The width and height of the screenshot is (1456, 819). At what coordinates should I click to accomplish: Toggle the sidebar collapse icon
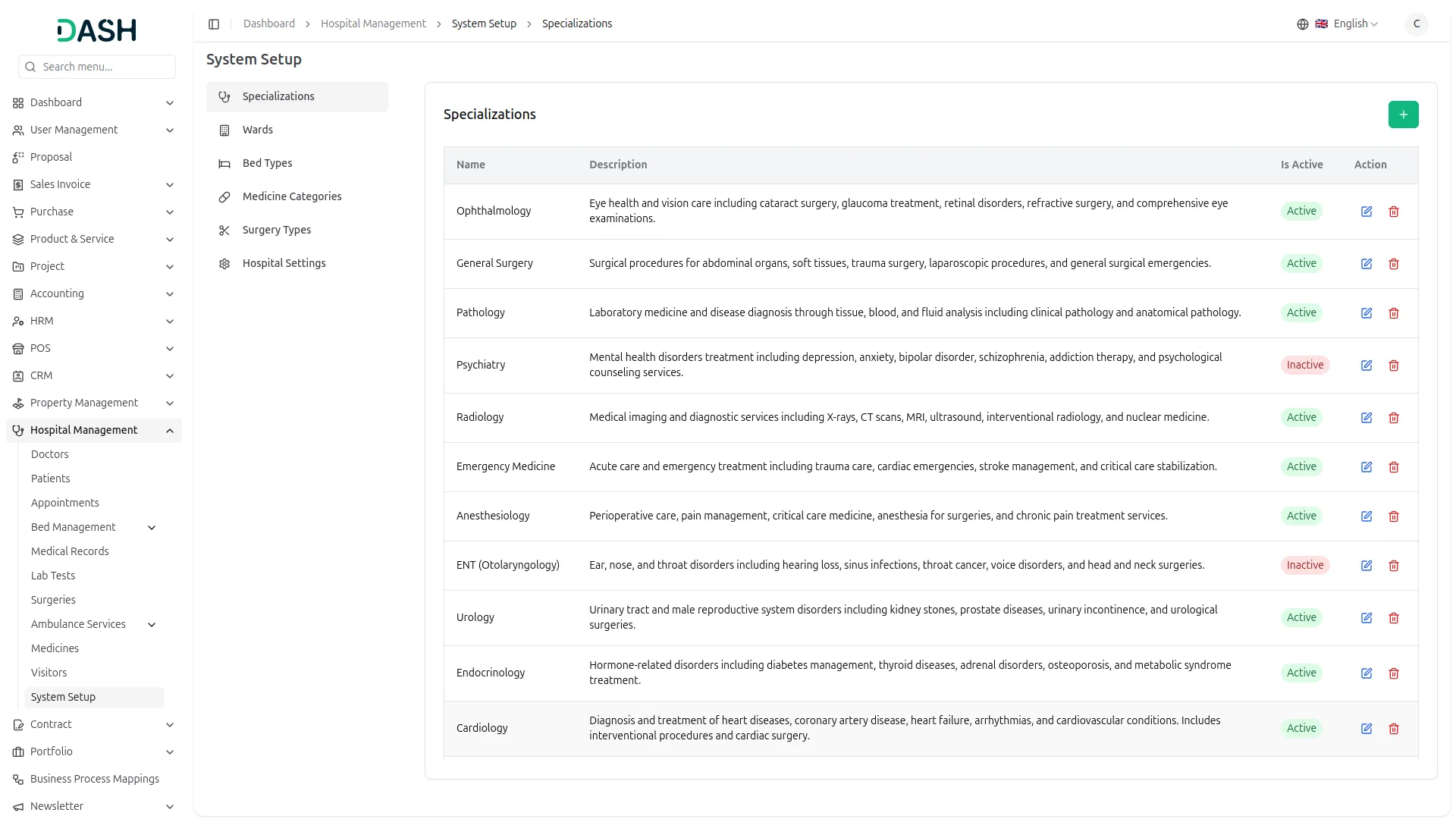pyautogui.click(x=214, y=24)
